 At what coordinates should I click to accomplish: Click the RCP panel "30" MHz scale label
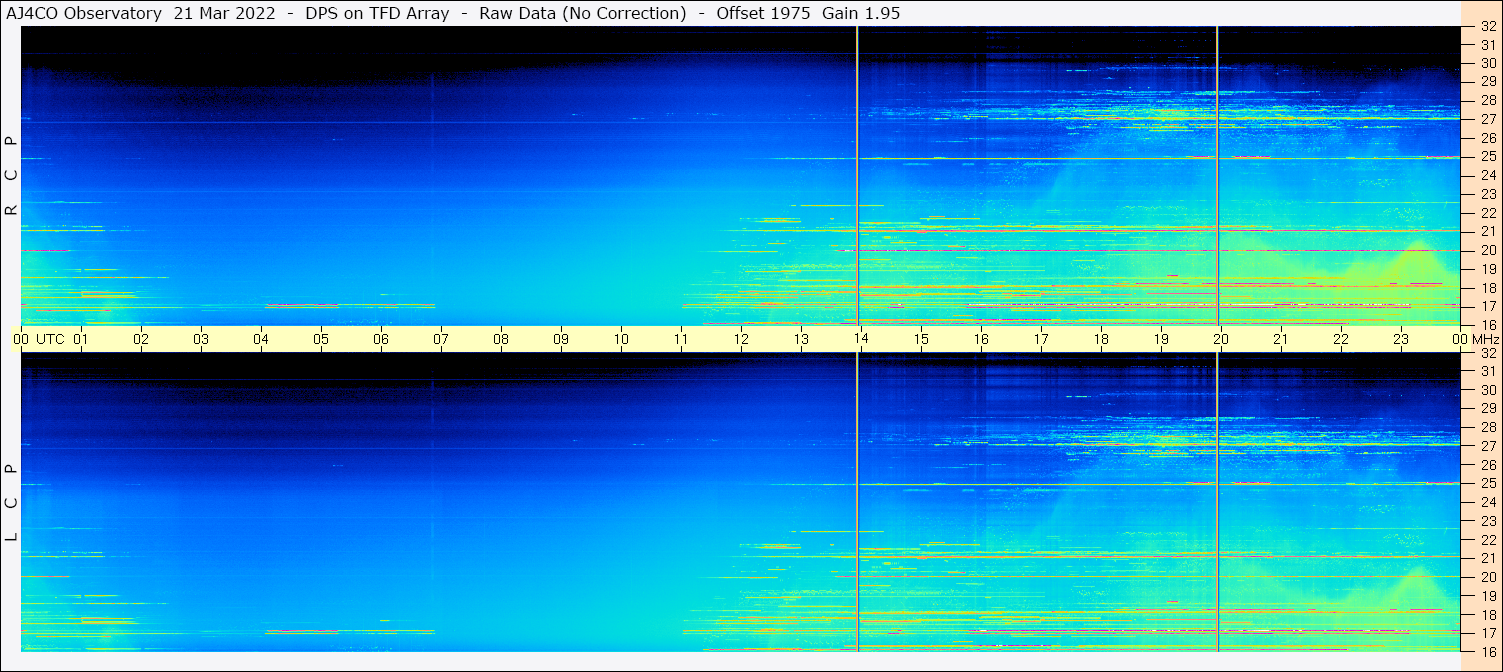(x=1488, y=63)
